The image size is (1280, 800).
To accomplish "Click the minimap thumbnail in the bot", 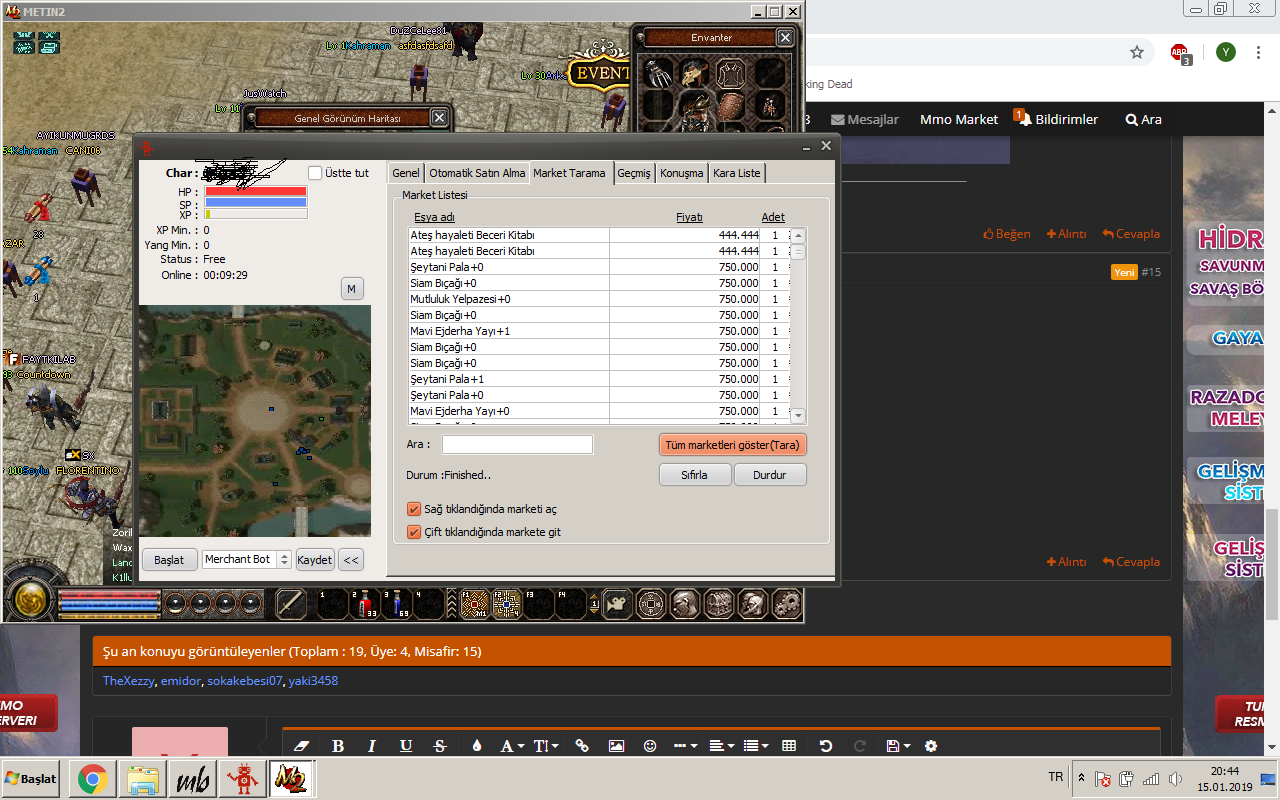I will (x=254, y=421).
